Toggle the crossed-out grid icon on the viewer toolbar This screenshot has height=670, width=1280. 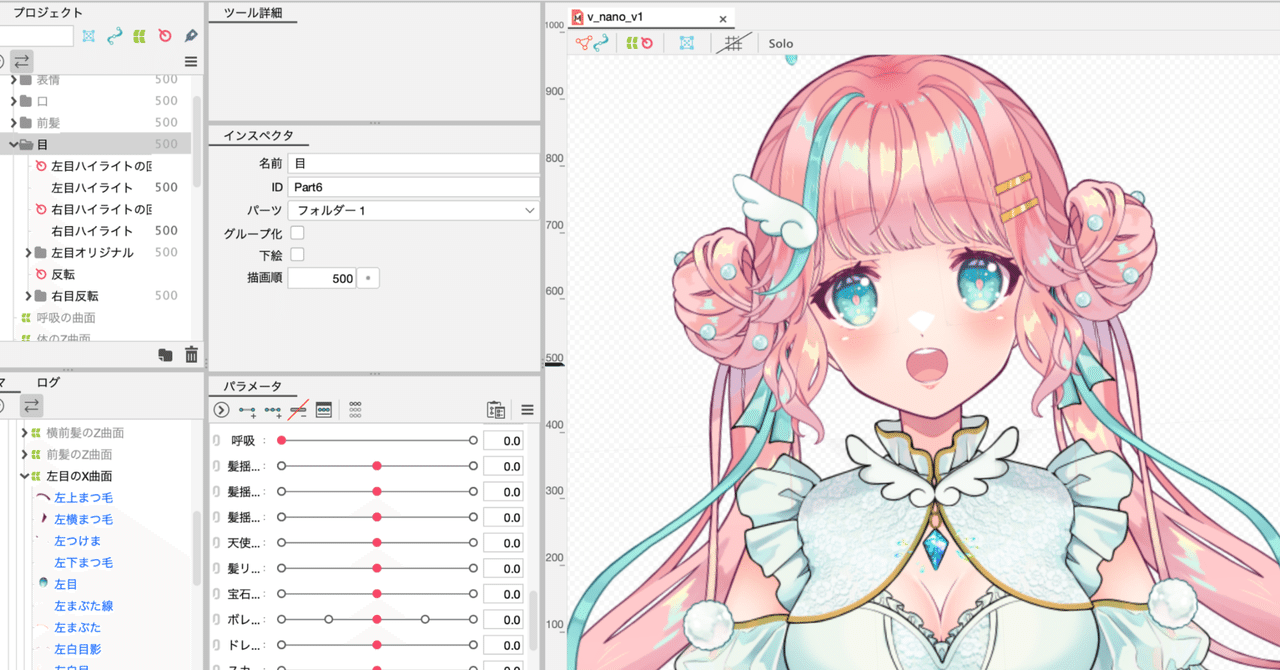coord(735,42)
